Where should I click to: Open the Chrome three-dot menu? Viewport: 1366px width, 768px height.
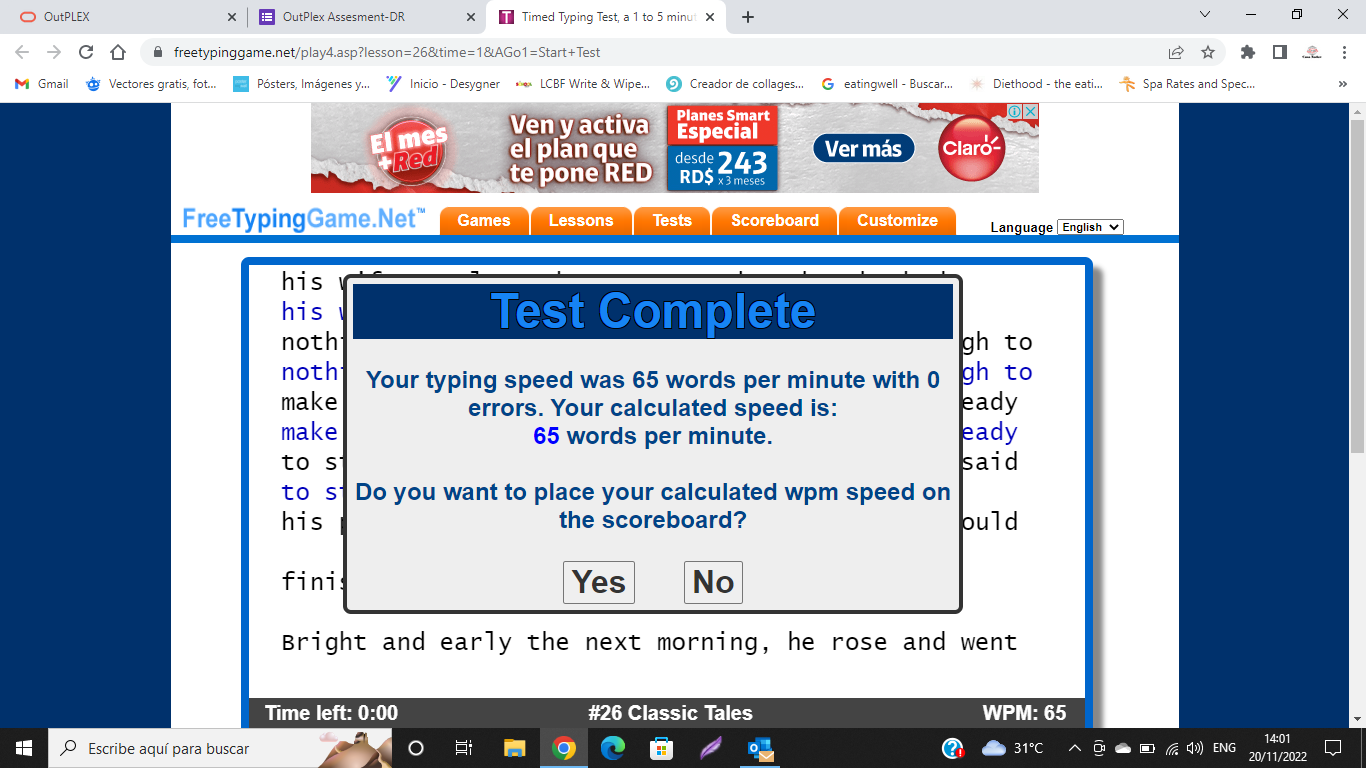click(x=1343, y=52)
